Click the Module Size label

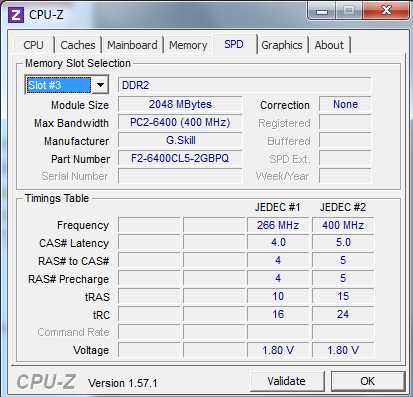coord(80,105)
